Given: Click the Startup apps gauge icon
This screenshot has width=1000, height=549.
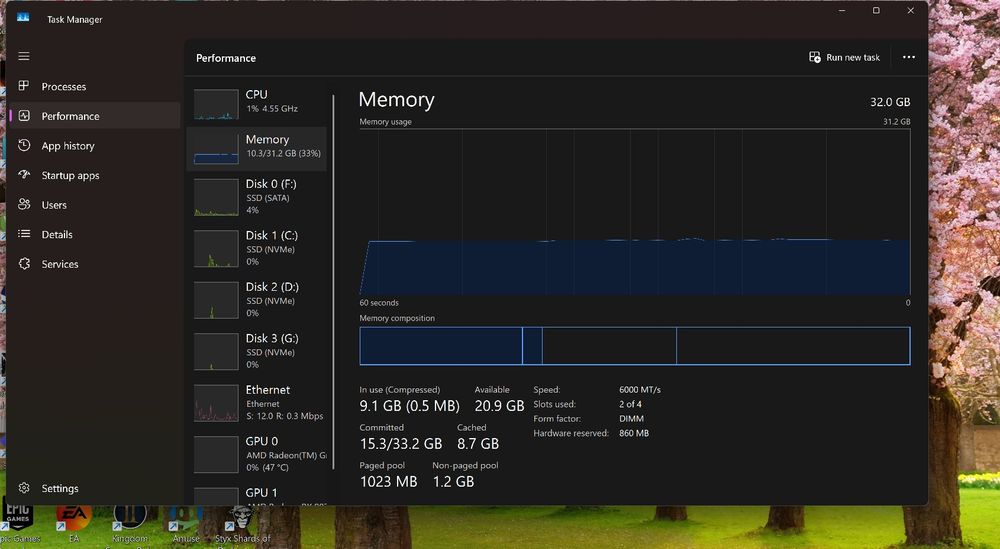Looking at the screenshot, I should coord(24,174).
